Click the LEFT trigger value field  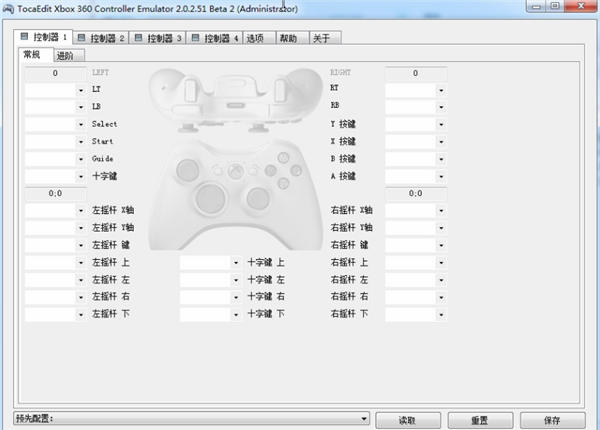coord(56,73)
